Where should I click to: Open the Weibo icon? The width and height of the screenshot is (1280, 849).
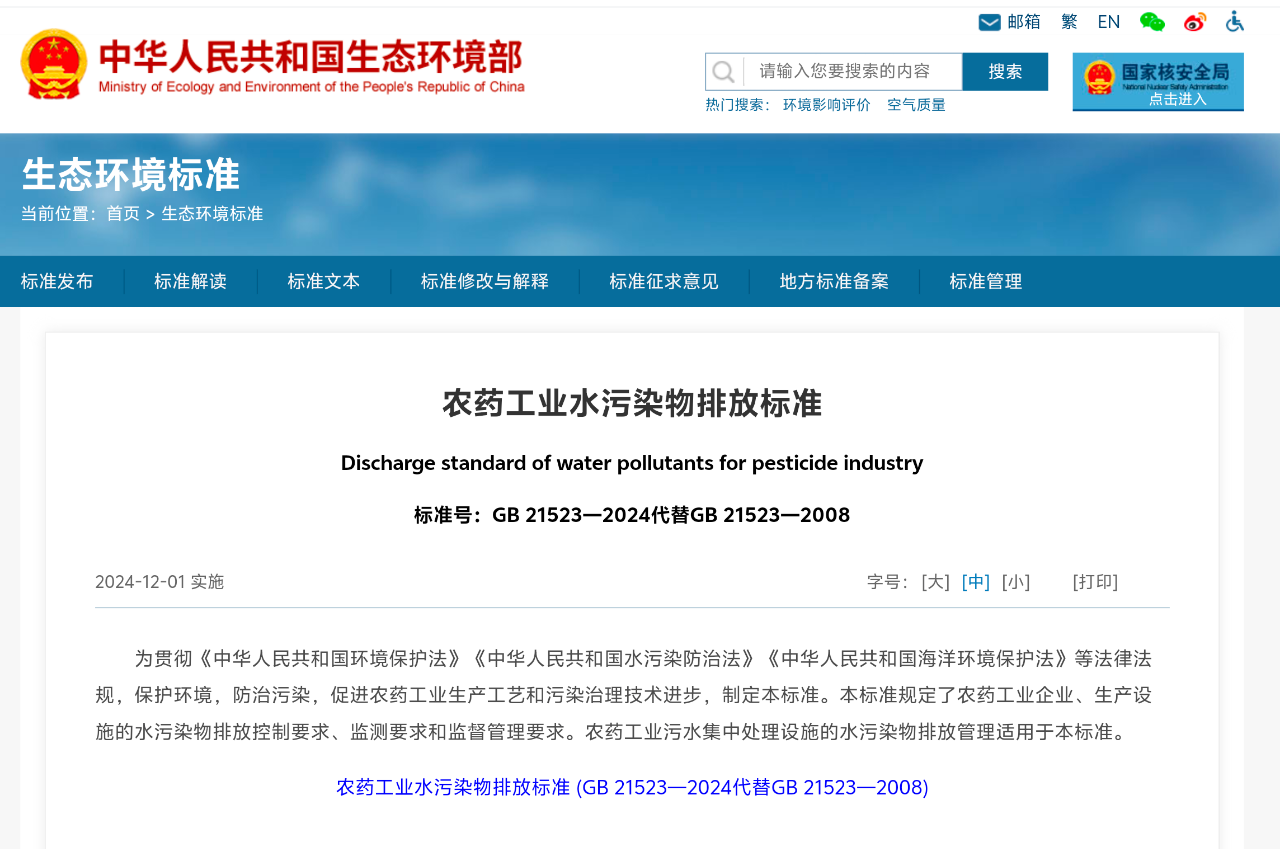click(1195, 22)
